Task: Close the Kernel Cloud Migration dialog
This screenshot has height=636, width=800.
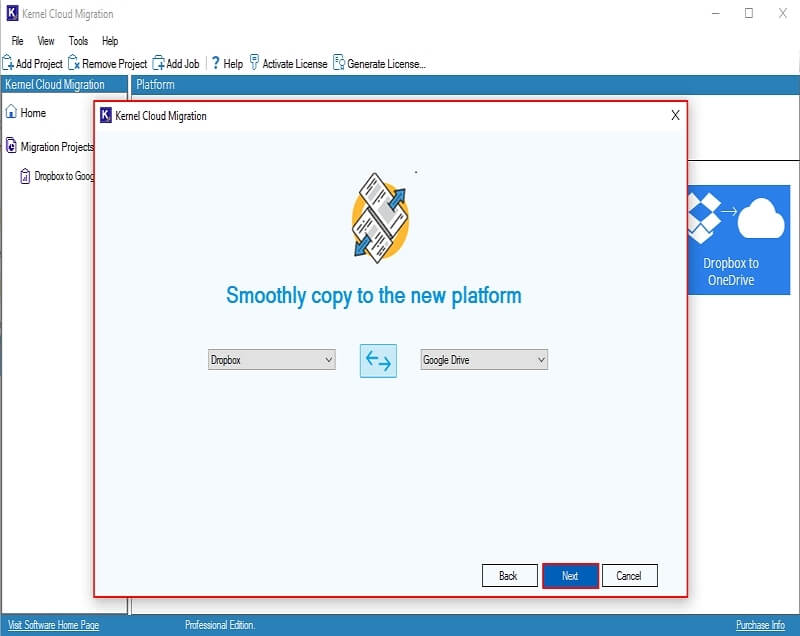Action: pyautogui.click(x=675, y=115)
